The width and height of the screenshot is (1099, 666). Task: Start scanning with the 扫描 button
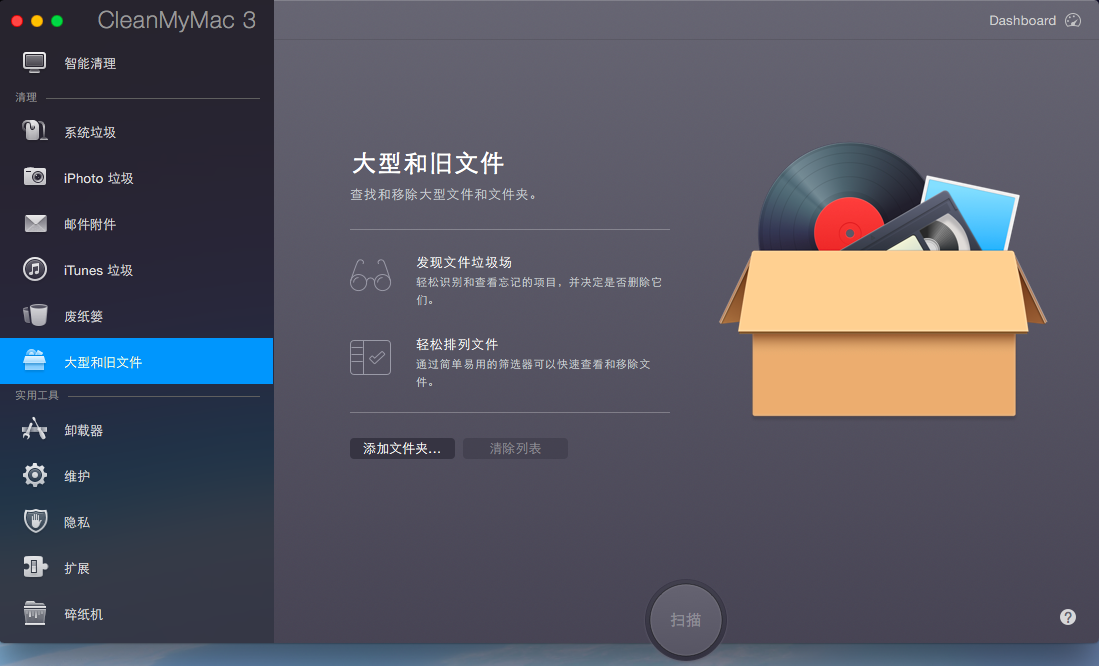tap(685, 620)
